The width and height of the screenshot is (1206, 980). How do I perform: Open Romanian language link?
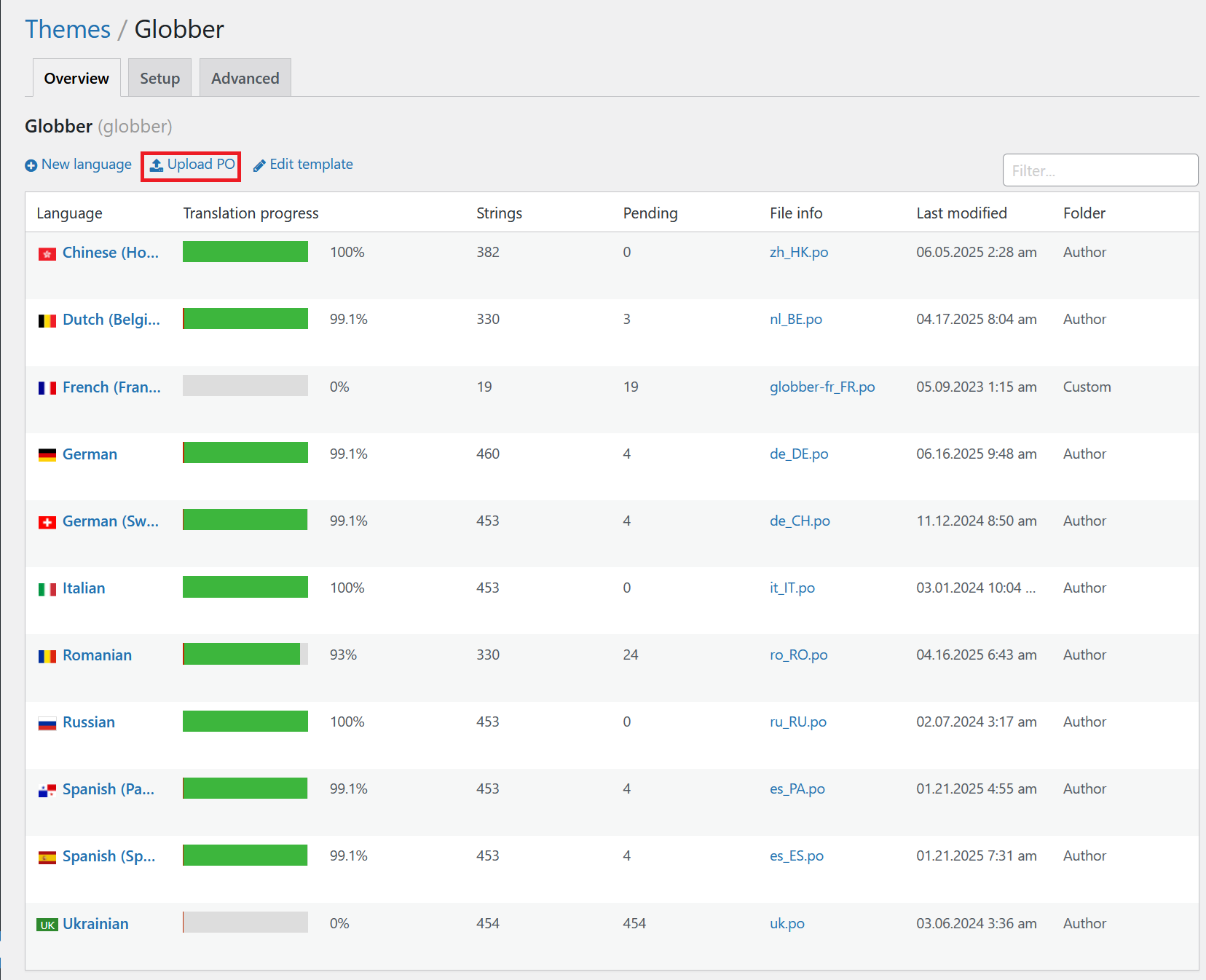[97, 655]
